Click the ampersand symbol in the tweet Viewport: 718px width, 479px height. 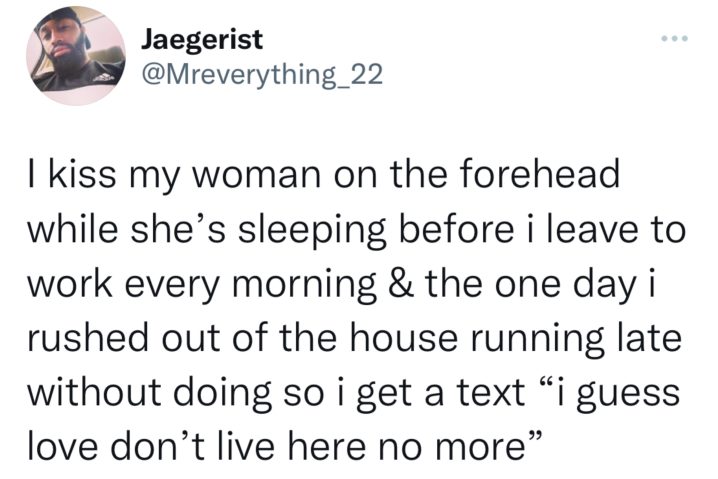click(x=402, y=284)
